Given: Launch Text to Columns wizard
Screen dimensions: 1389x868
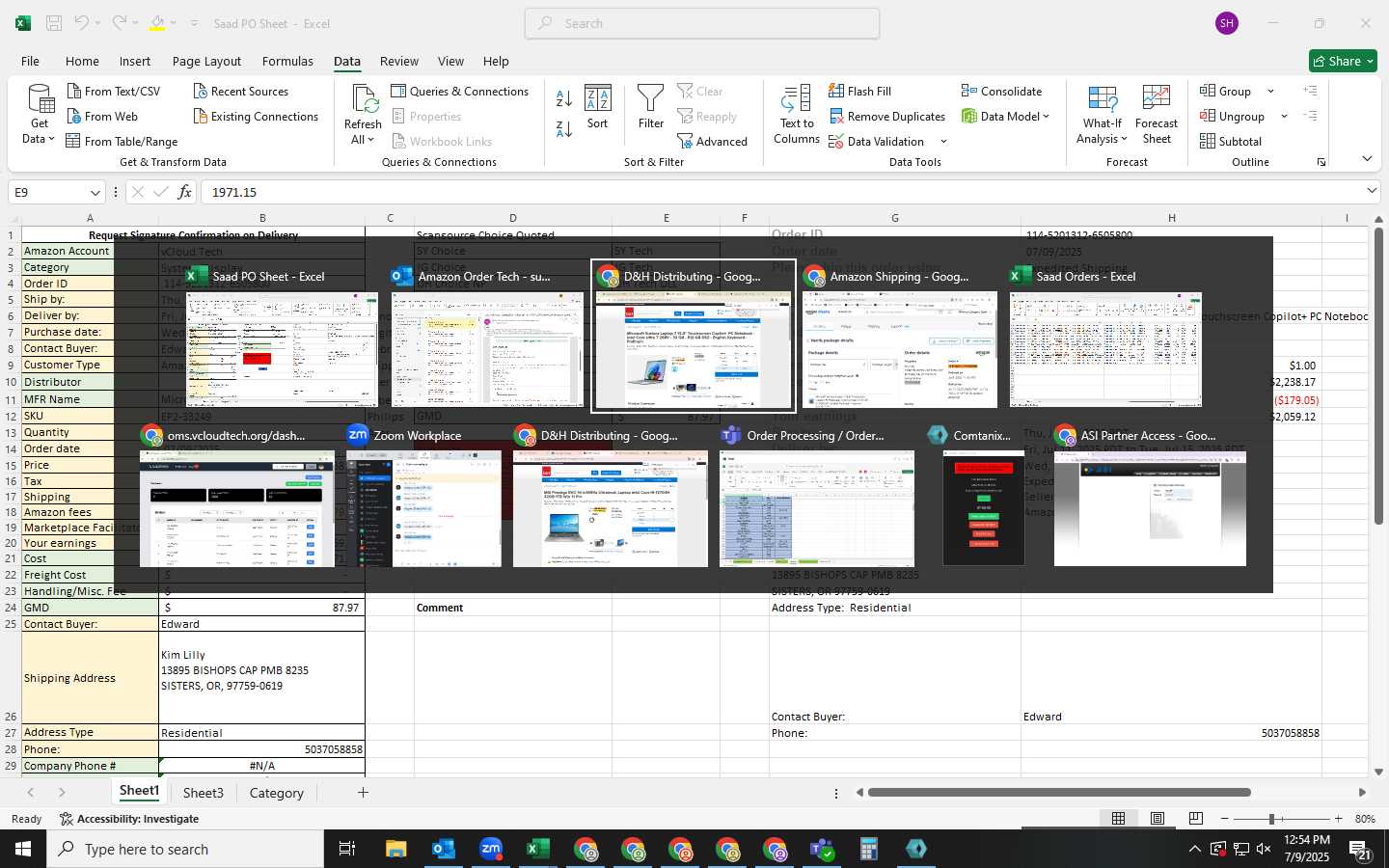Looking at the screenshot, I should 797,115.
